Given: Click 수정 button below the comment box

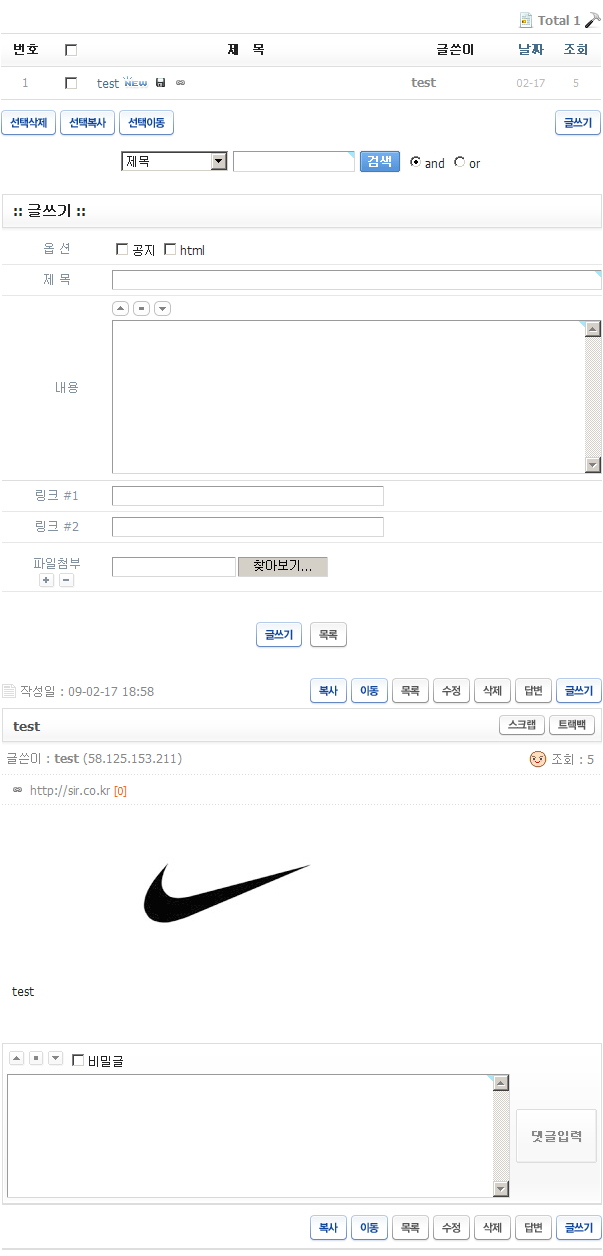Looking at the screenshot, I should coord(451,1227).
